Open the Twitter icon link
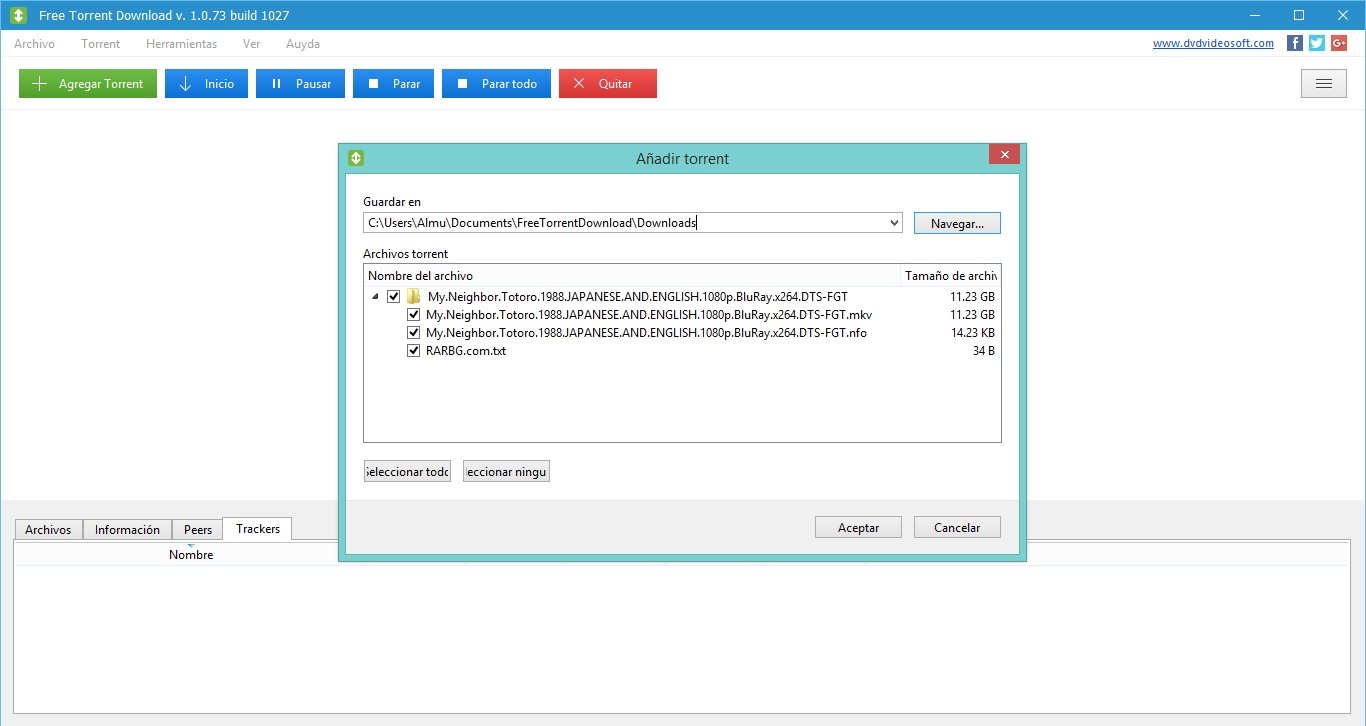 [x=1317, y=43]
